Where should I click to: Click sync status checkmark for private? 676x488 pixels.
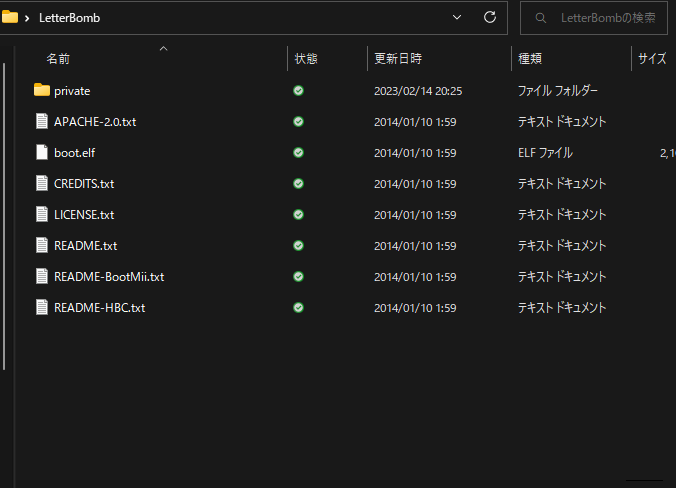tap(298, 91)
